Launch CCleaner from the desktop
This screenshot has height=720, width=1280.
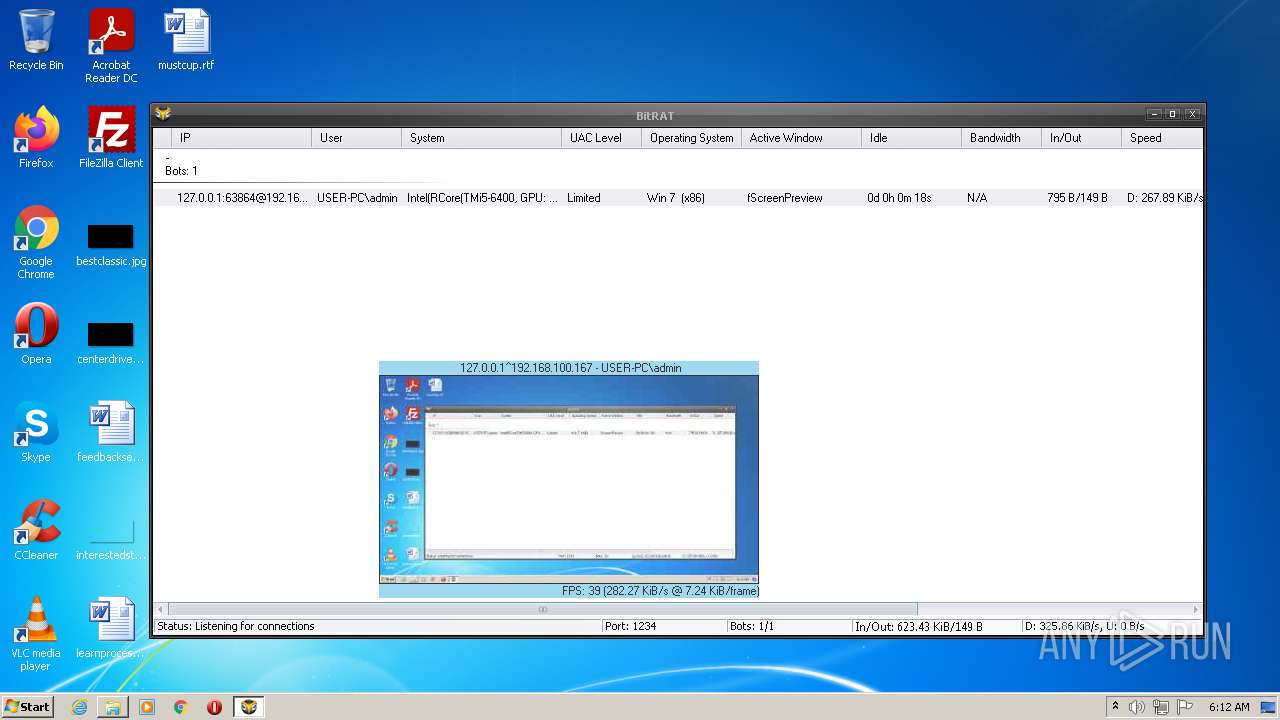click(36, 530)
